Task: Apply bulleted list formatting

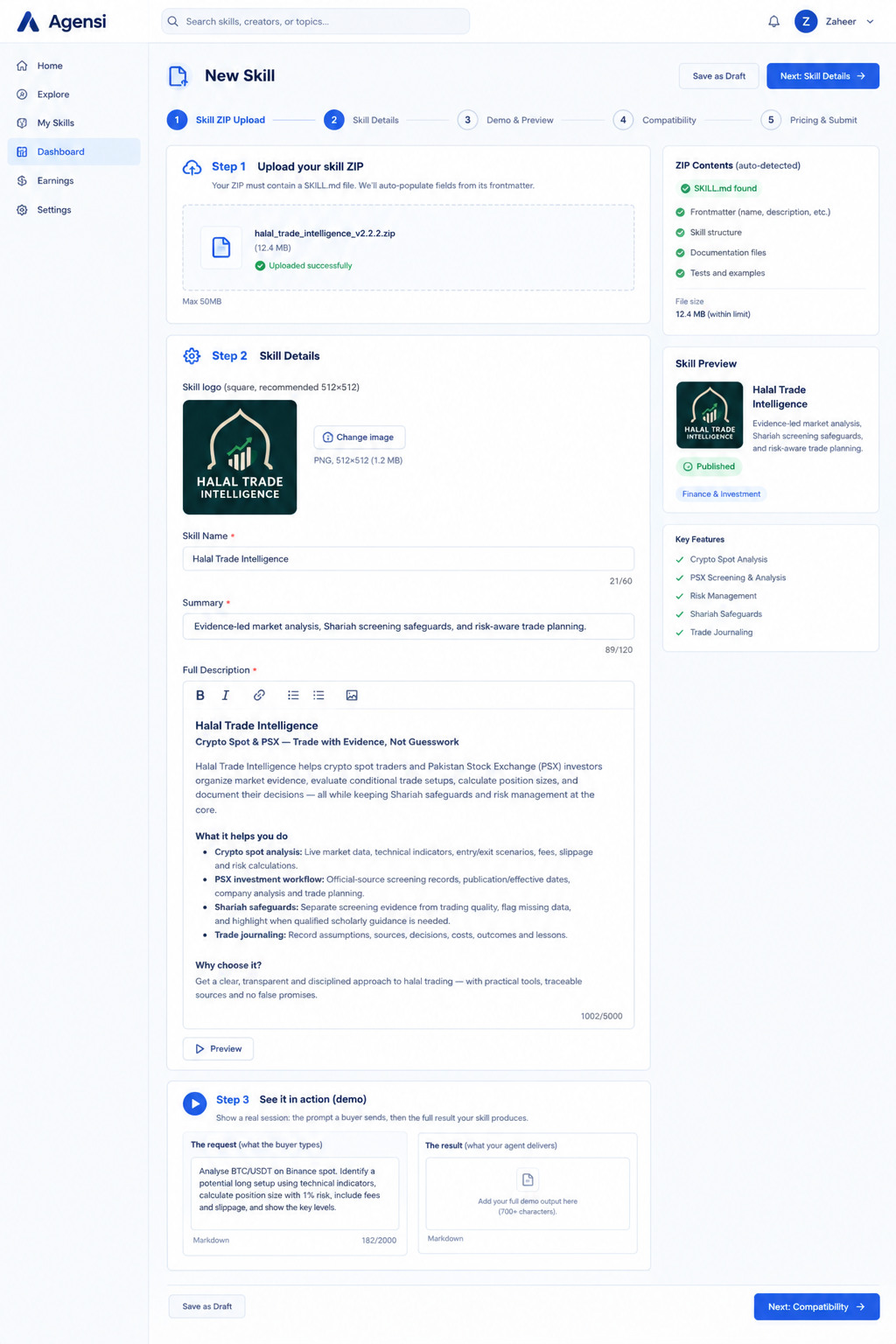Action: coord(293,696)
